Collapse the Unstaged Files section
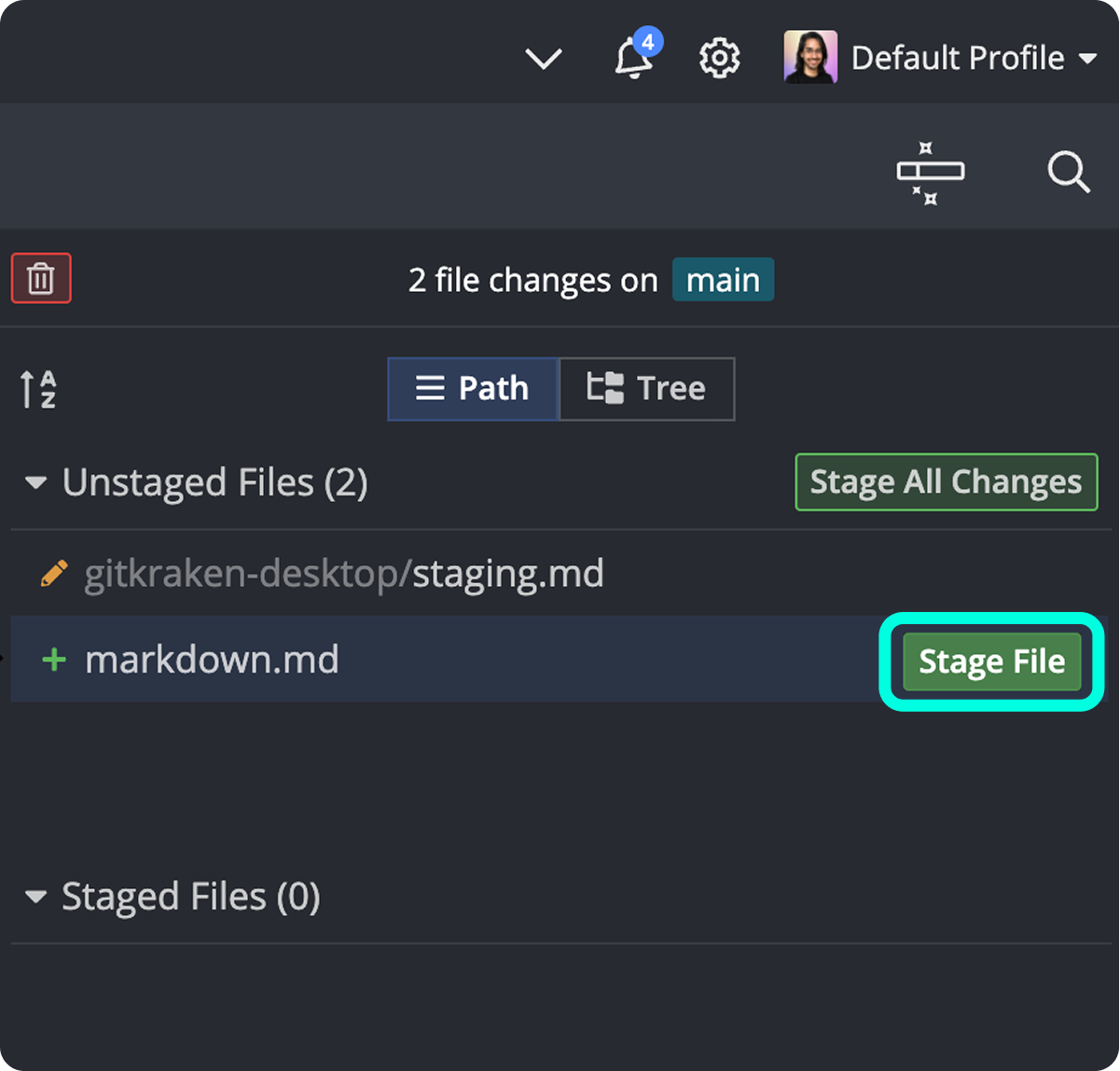 (35, 482)
